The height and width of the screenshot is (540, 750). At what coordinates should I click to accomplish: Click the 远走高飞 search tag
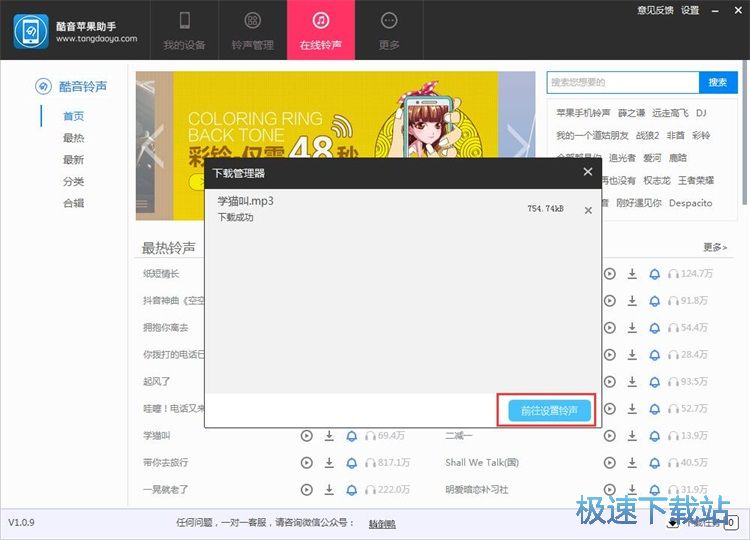670,113
